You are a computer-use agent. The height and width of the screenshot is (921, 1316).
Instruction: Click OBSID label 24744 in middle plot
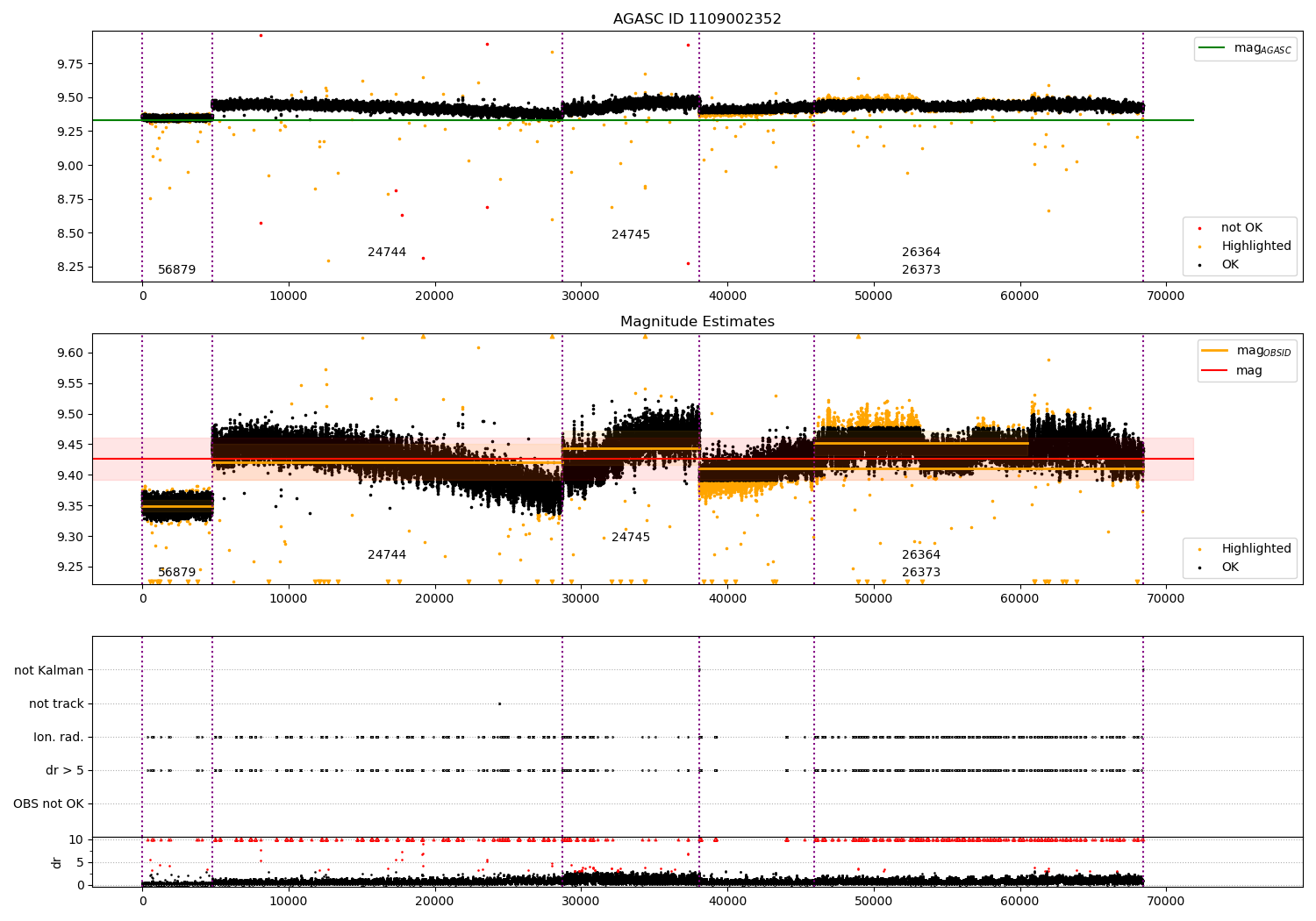click(x=387, y=555)
